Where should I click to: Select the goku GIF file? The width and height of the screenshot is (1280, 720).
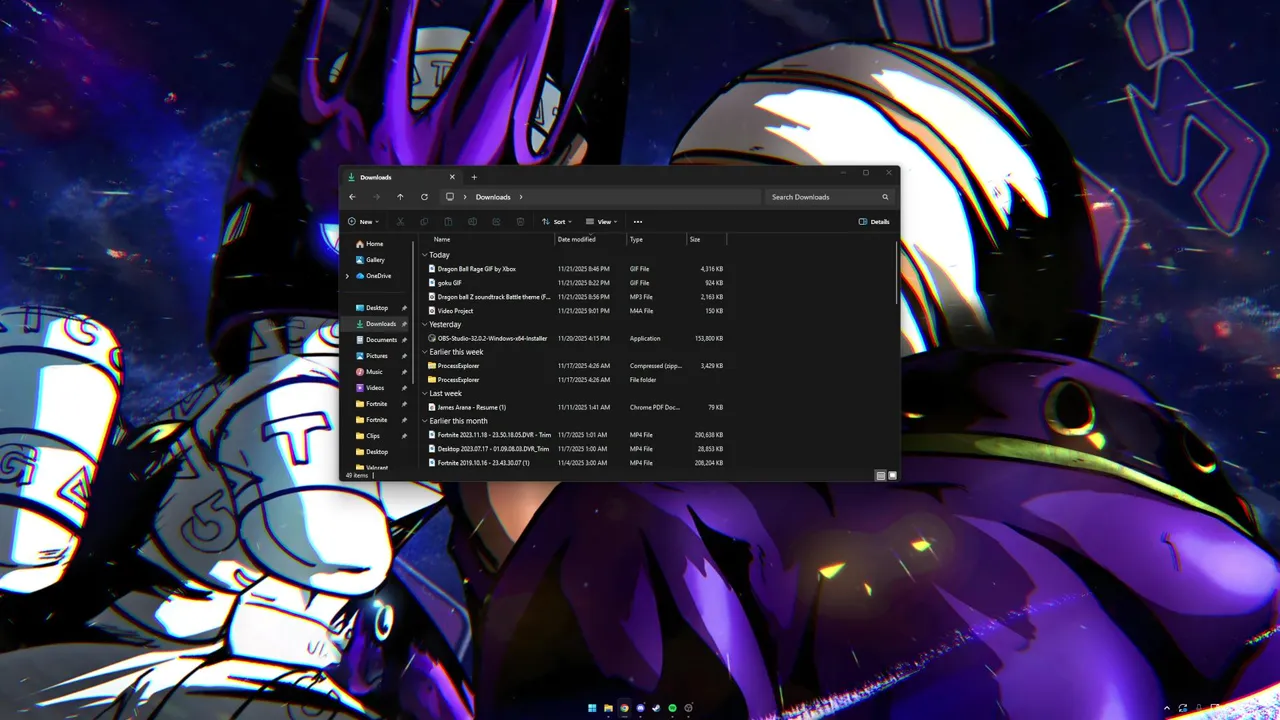[x=575, y=283]
